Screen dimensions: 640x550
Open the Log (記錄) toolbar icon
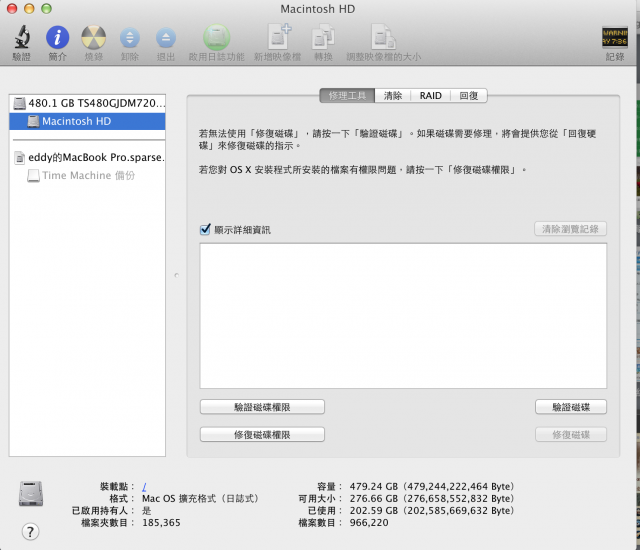point(615,37)
